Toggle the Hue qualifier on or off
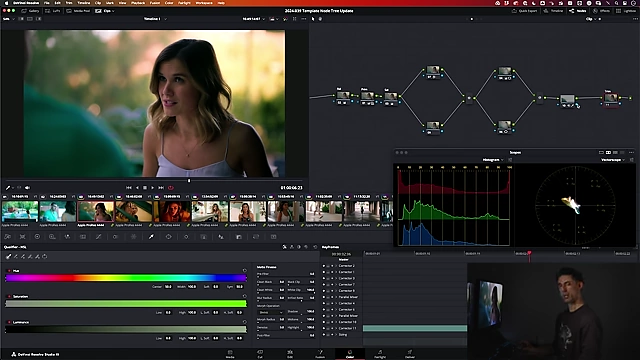The height and width of the screenshot is (360, 640). point(9,271)
